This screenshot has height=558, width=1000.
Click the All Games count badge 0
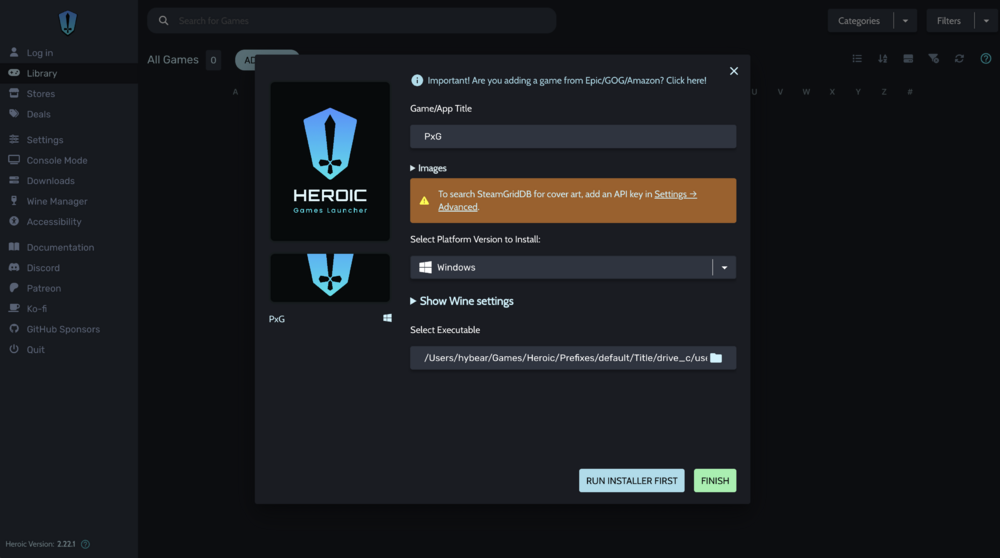(213, 60)
